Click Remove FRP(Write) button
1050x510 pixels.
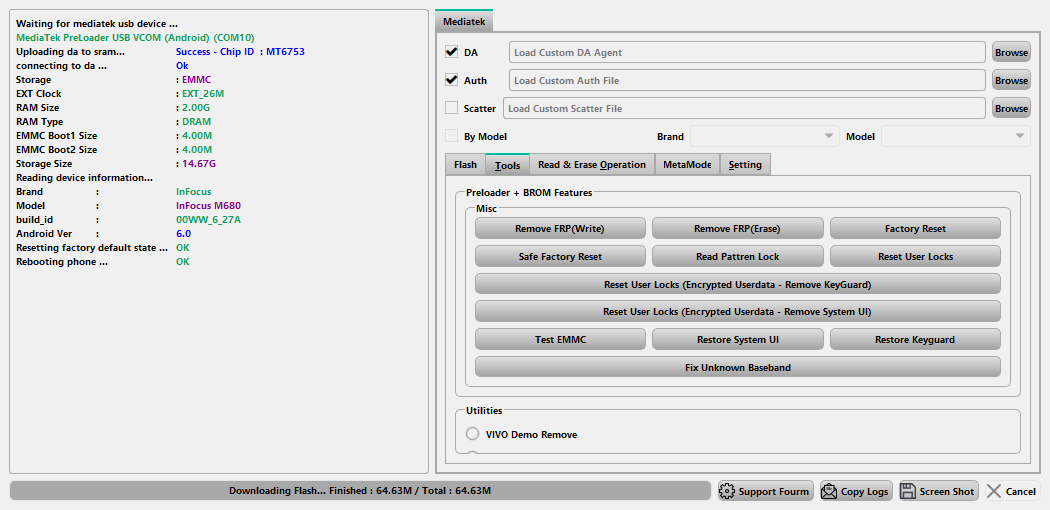(x=560, y=229)
